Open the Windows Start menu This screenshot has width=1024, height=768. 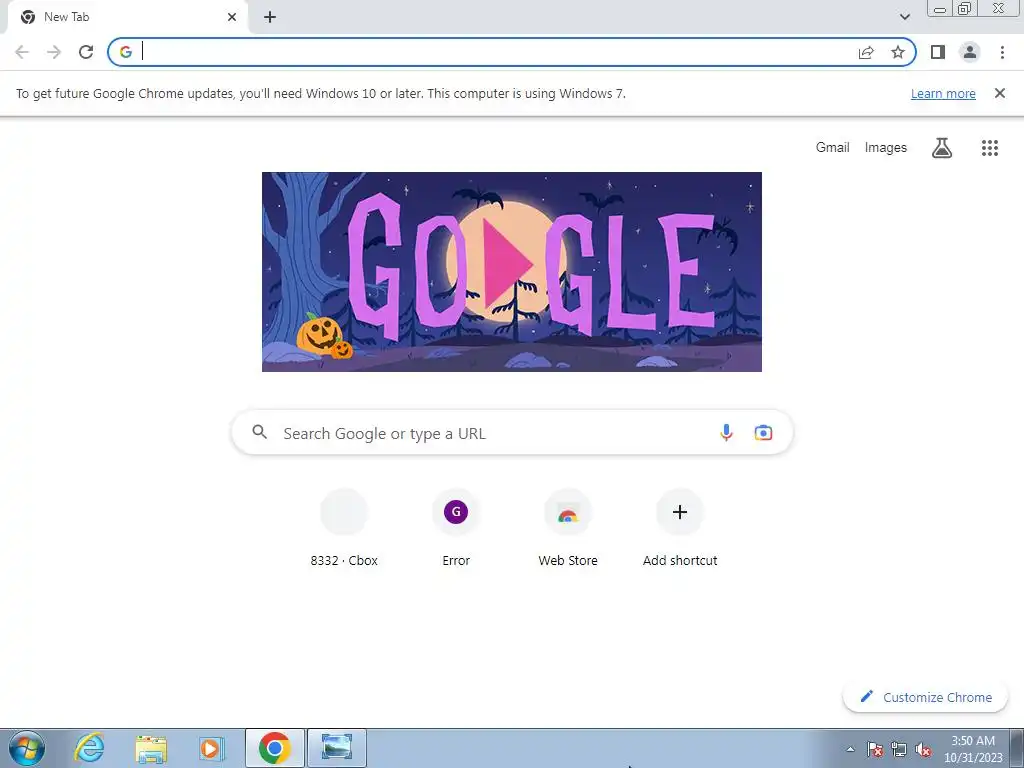coord(26,748)
